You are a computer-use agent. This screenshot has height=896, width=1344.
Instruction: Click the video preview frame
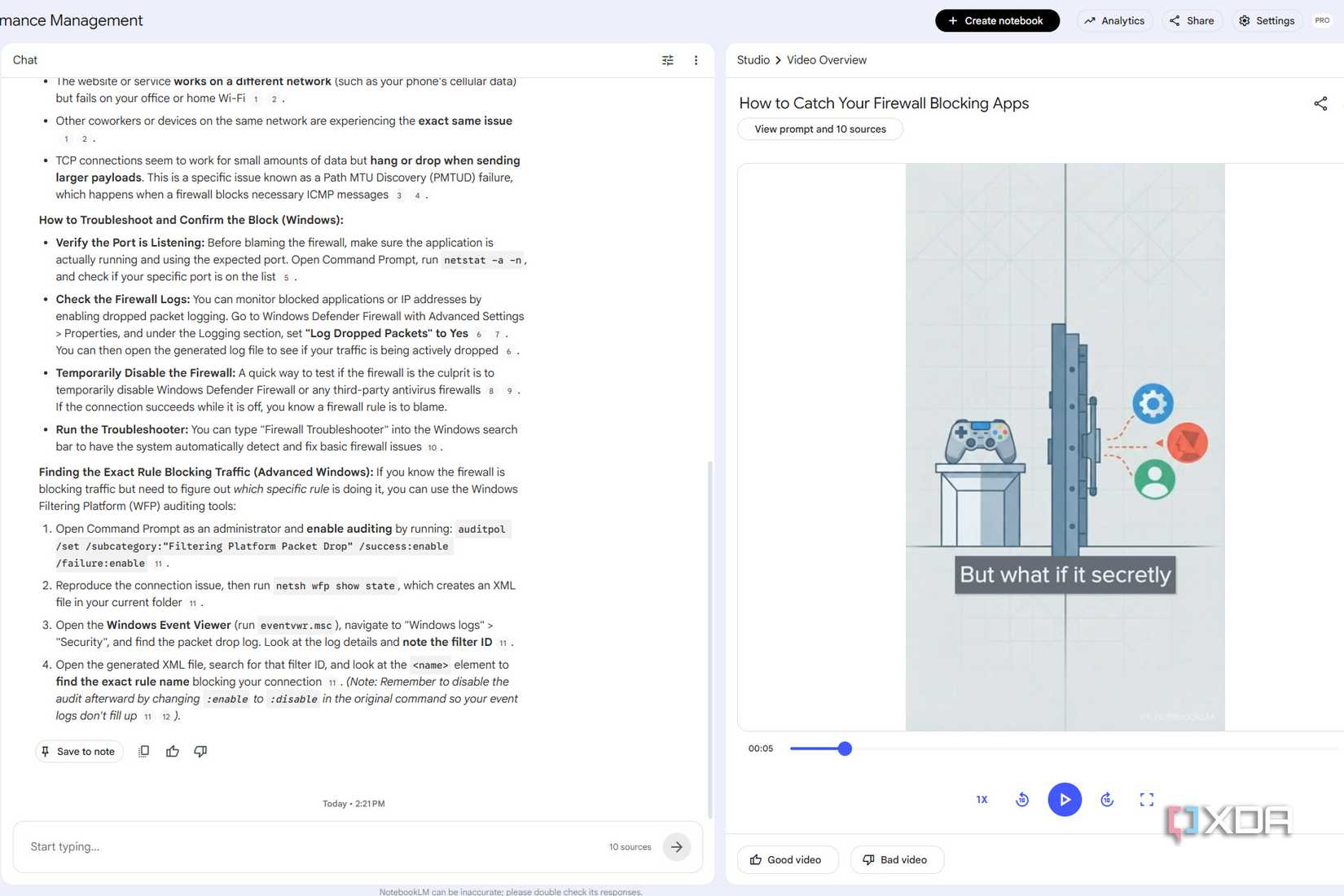(1065, 447)
